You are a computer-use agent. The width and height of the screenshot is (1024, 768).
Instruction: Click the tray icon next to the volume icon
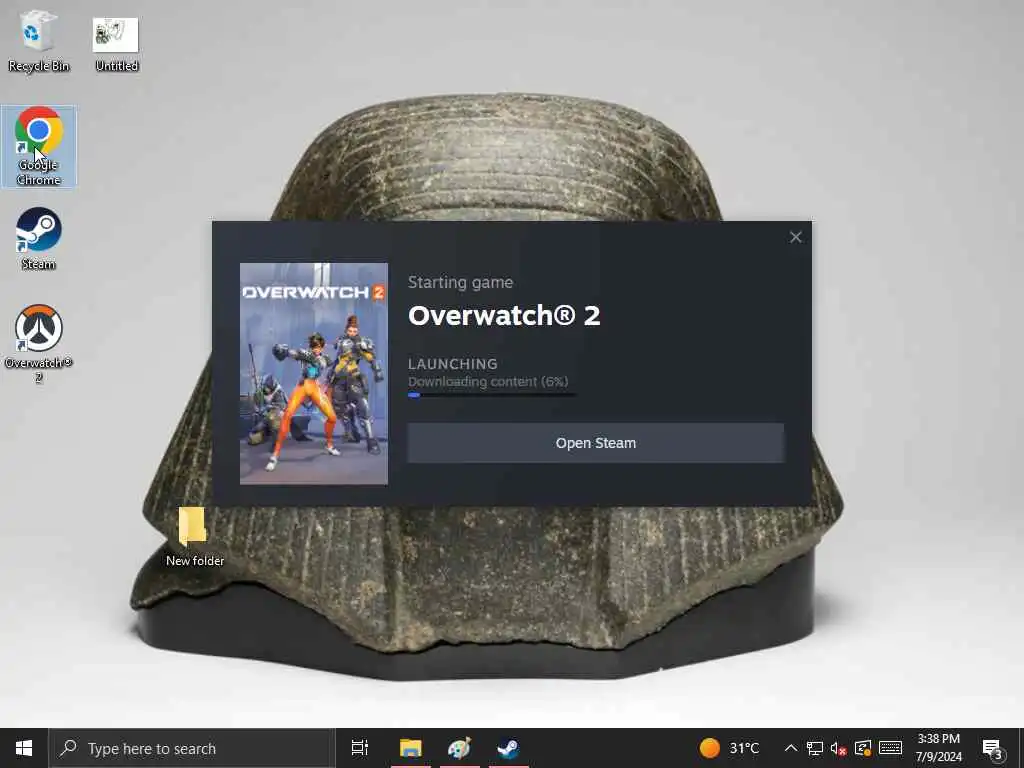(x=863, y=748)
